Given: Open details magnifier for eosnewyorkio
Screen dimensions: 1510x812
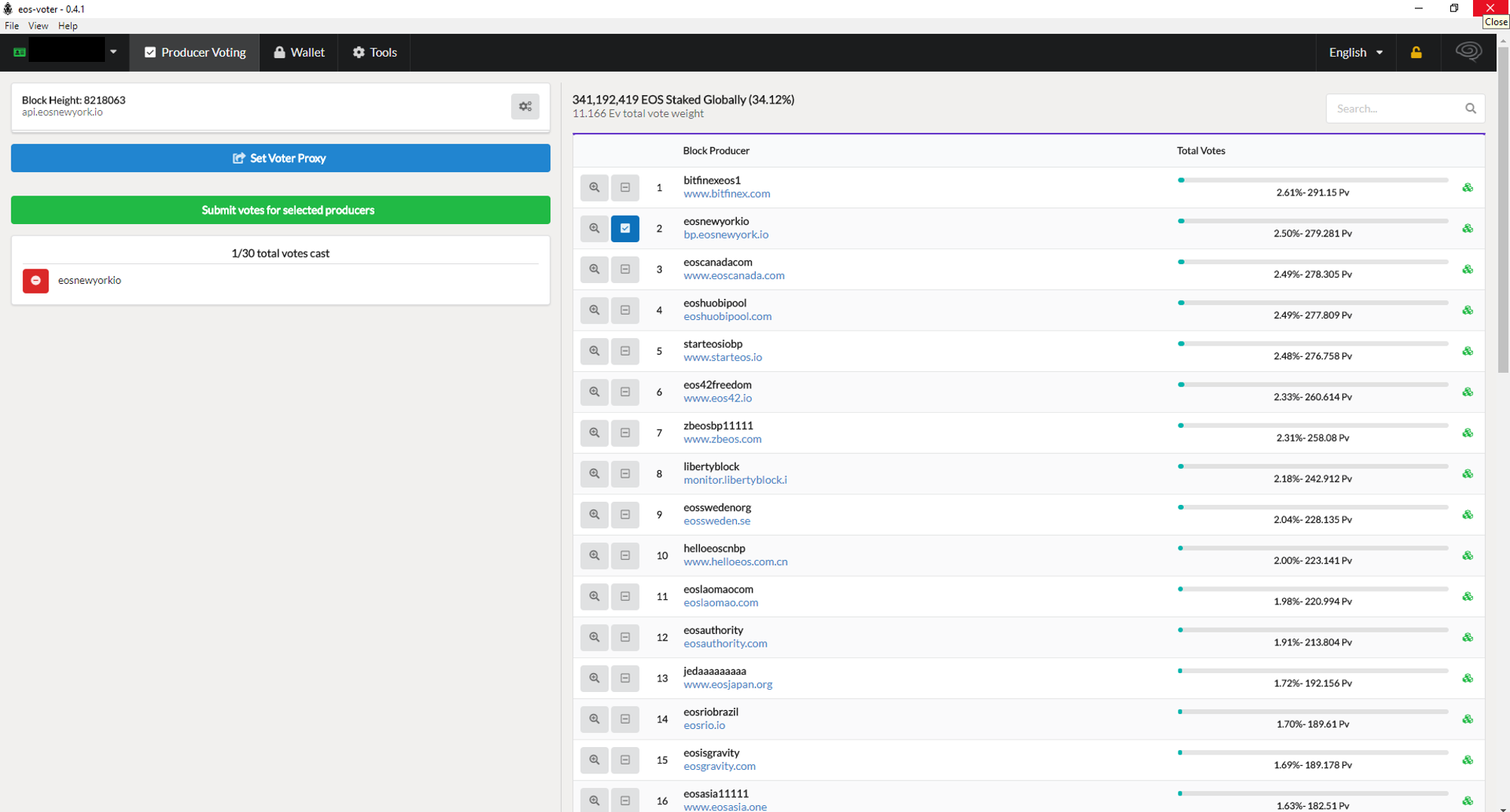Looking at the screenshot, I should [594, 228].
